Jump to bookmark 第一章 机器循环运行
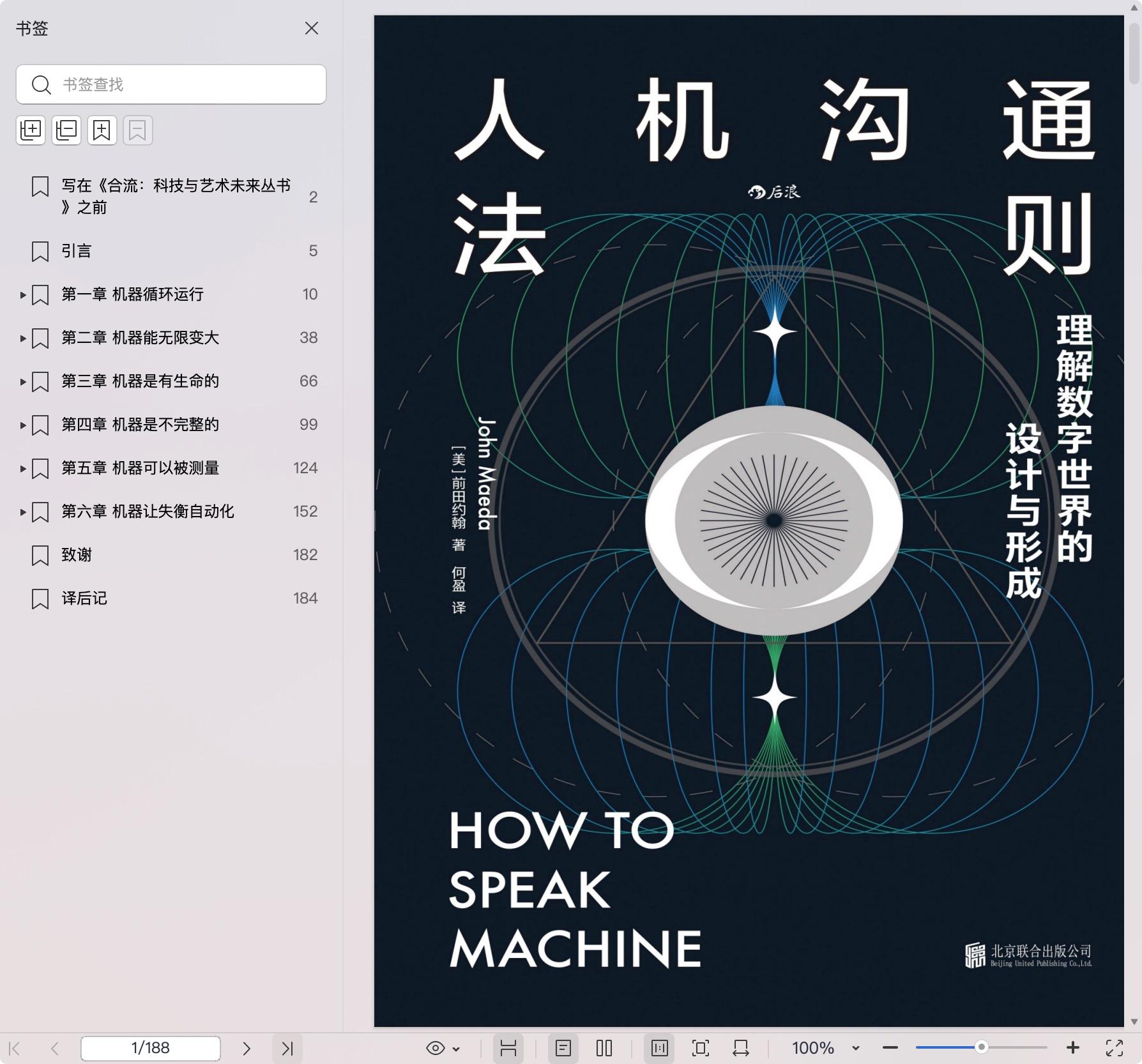The width and height of the screenshot is (1142, 1064). click(x=133, y=294)
